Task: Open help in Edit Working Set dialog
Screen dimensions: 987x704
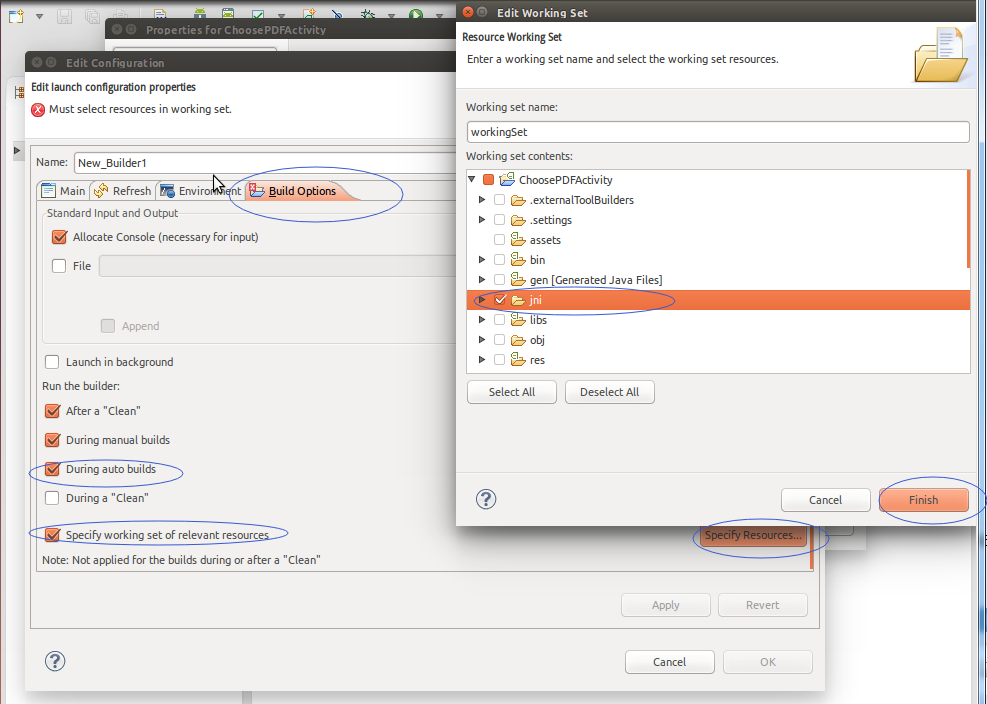Action: tap(486, 499)
